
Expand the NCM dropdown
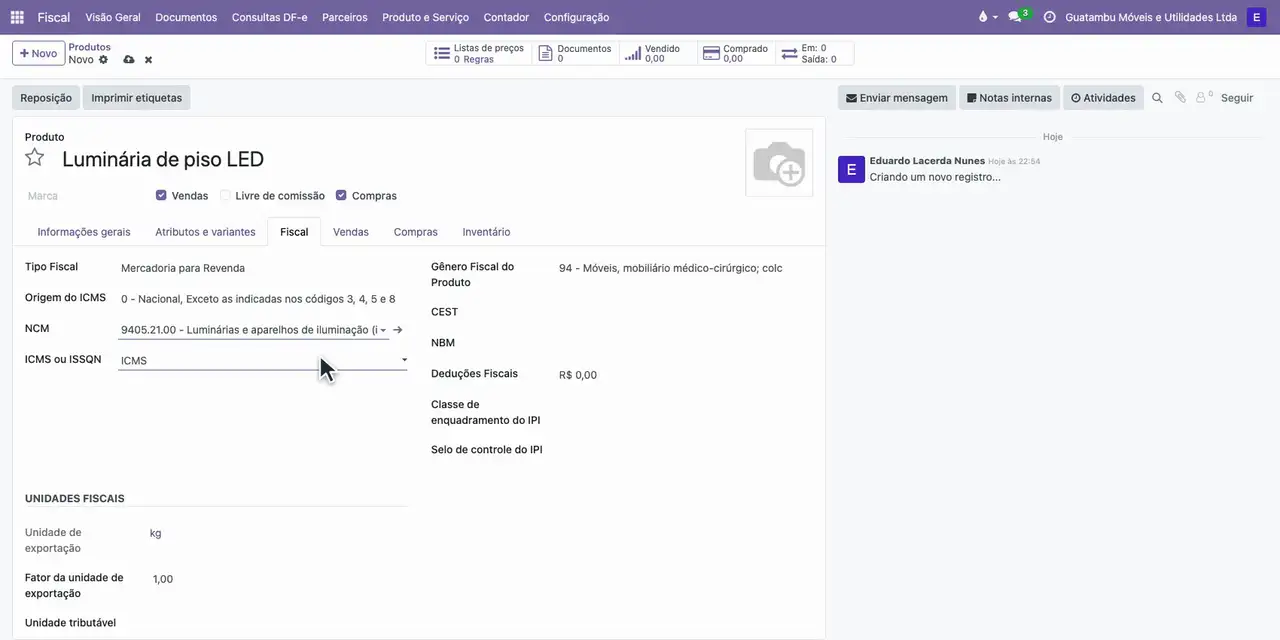pos(383,330)
